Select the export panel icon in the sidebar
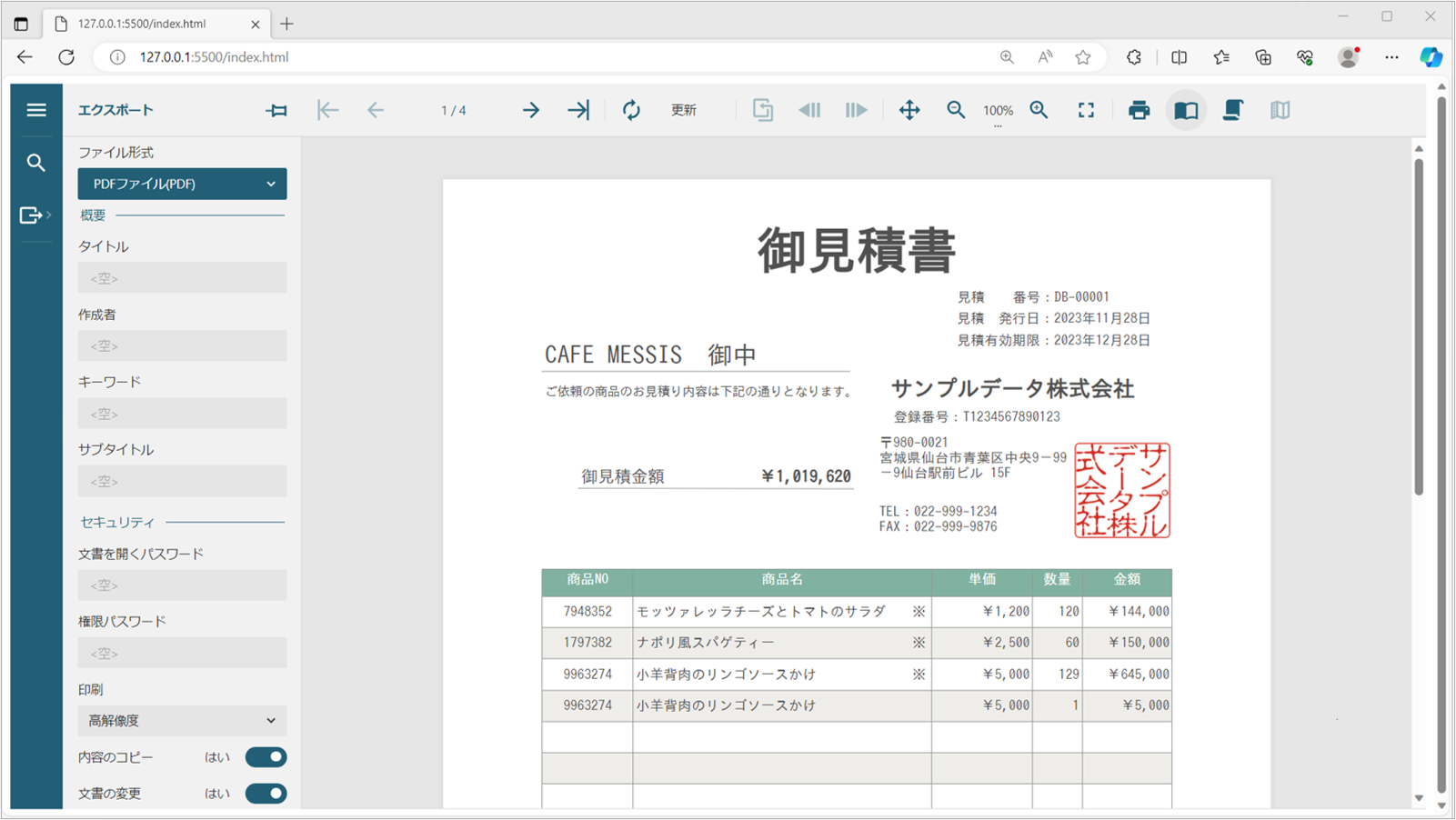 tap(33, 215)
